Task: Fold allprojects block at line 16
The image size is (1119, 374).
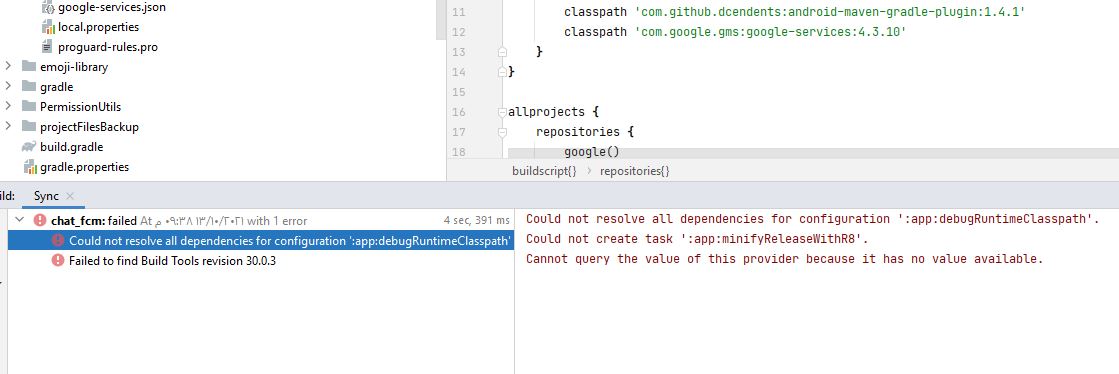Action: (502, 112)
